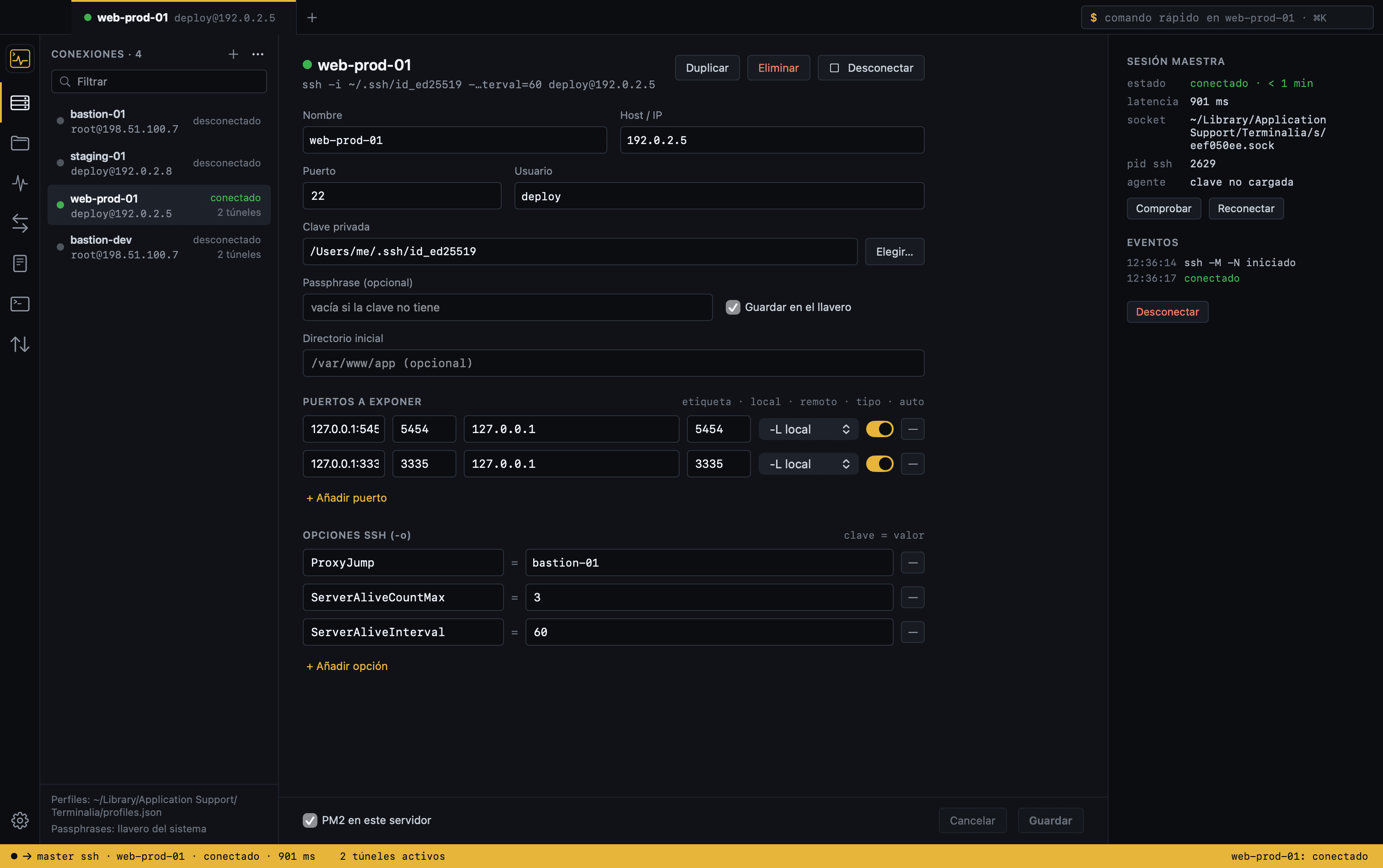Click Comprobar in Sesión Maestra panel
1383x868 pixels.
coord(1163,209)
